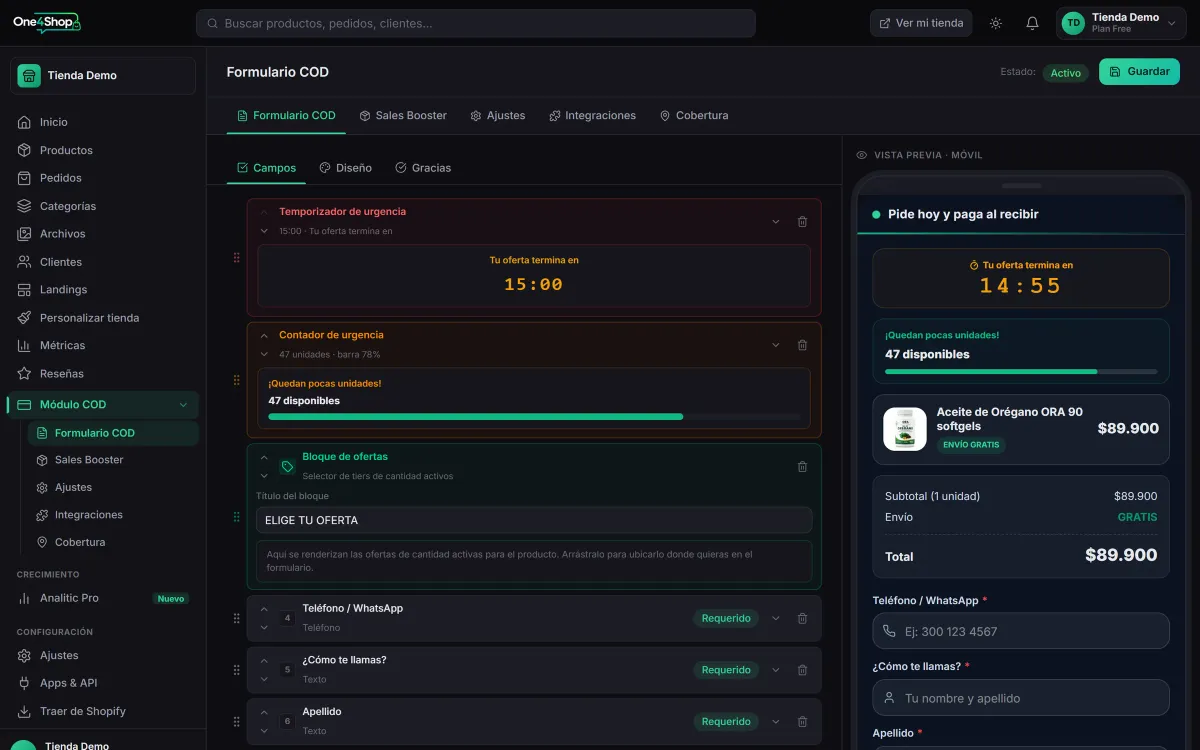Move Contador de urgencia block down

(x=264, y=354)
